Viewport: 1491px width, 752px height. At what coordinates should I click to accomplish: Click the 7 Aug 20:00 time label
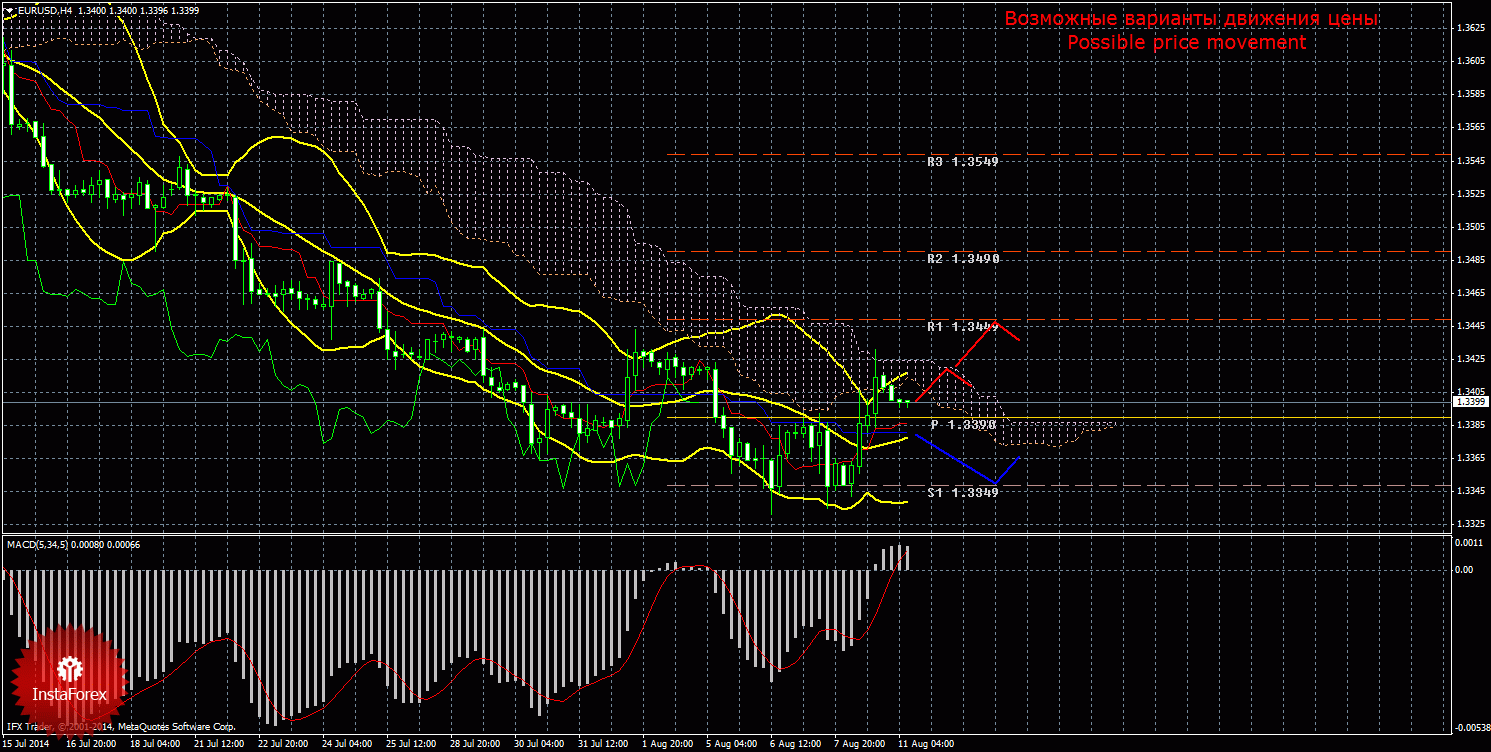[x=860, y=744]
